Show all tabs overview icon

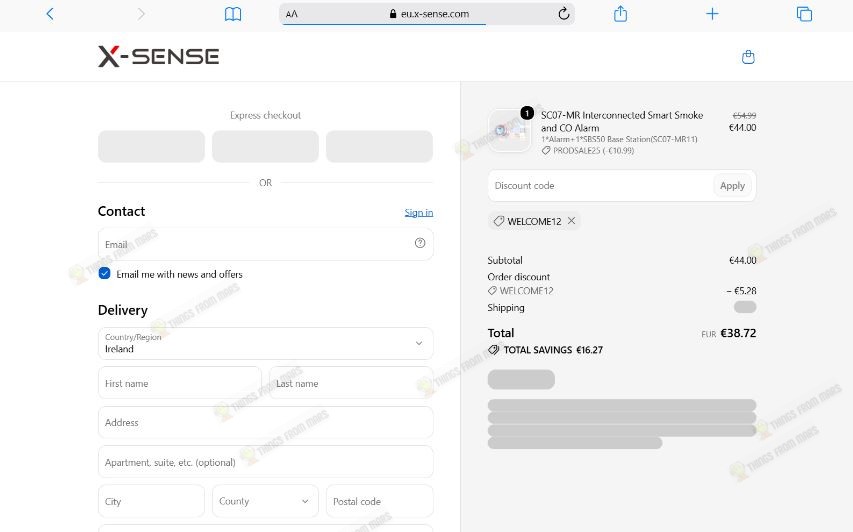pyautogui.click(x=804, y=14)
